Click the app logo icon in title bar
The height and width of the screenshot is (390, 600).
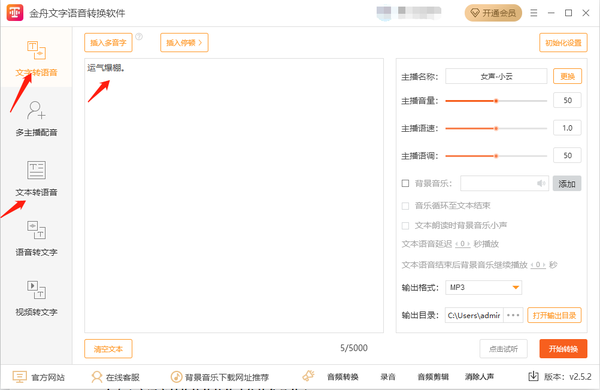point(15,13)
